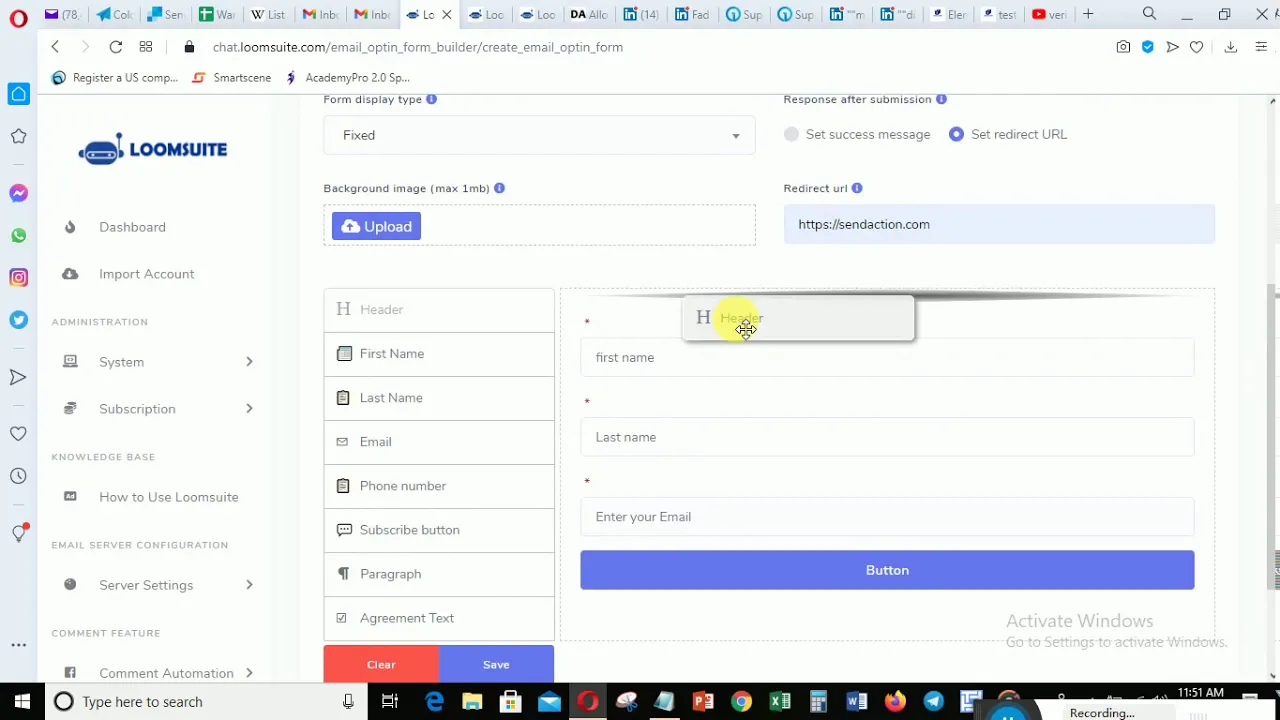Open Messenger in Opera sidebar
This screenshot has height=720, width=1280.
coord(18,193)
